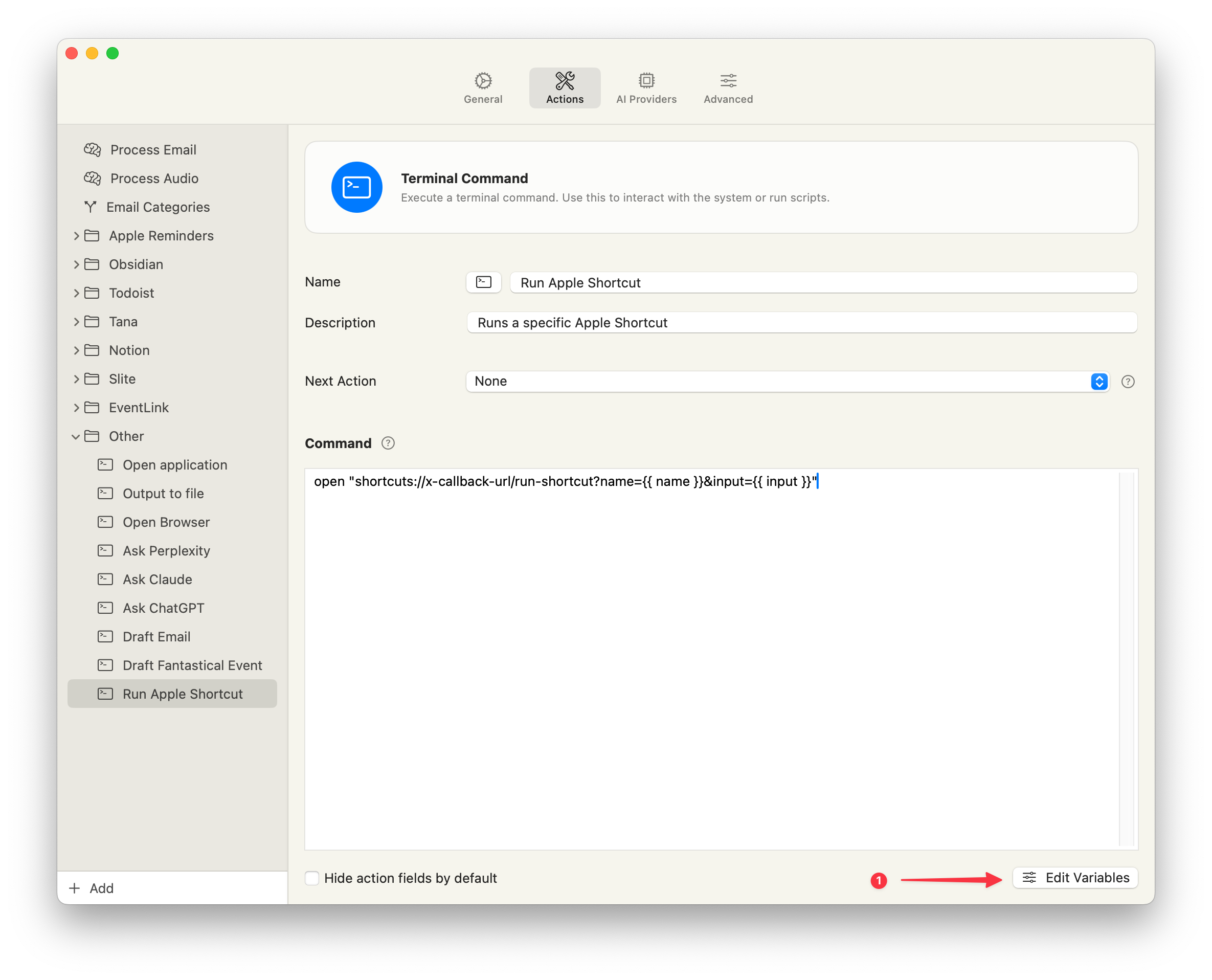This screenshot has width=1212, height=980.
Task: Select the Draft Fantastical Event action
Action: [x=172, y=665]
